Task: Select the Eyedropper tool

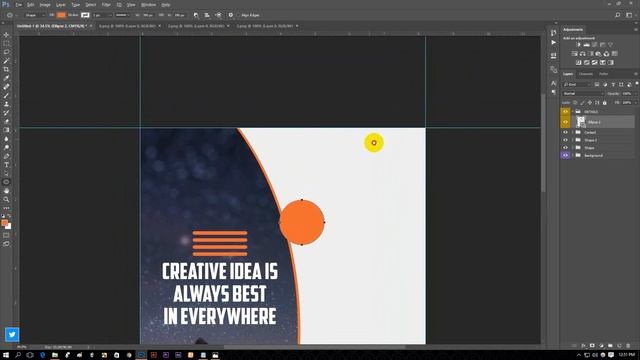Action: pos(6,78)
